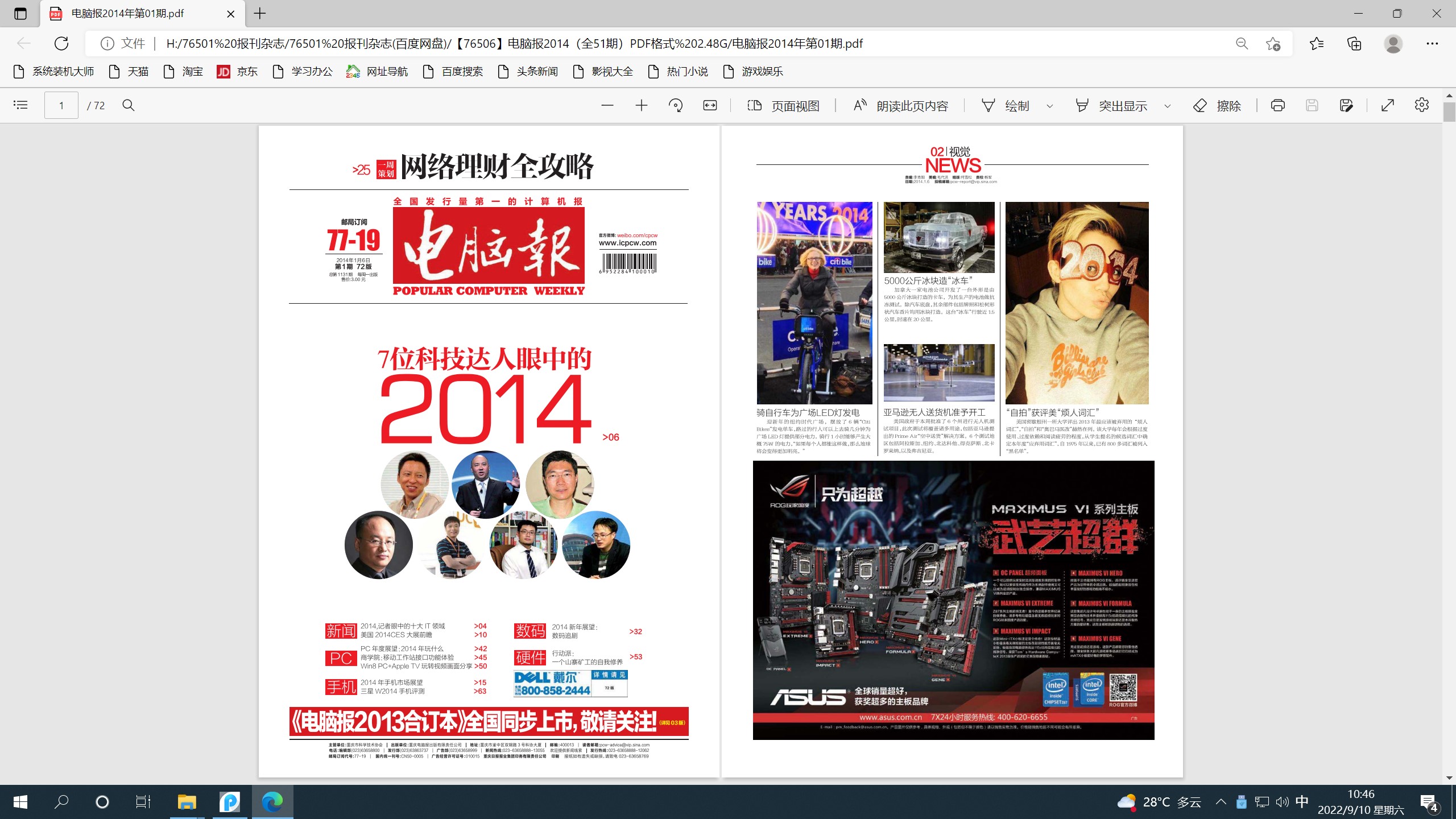Image resolution: width=1456 pixels, height=819 pixels.
Task: Click the save-as icon
Action: pyautogui.click(x=1346, y=105)
